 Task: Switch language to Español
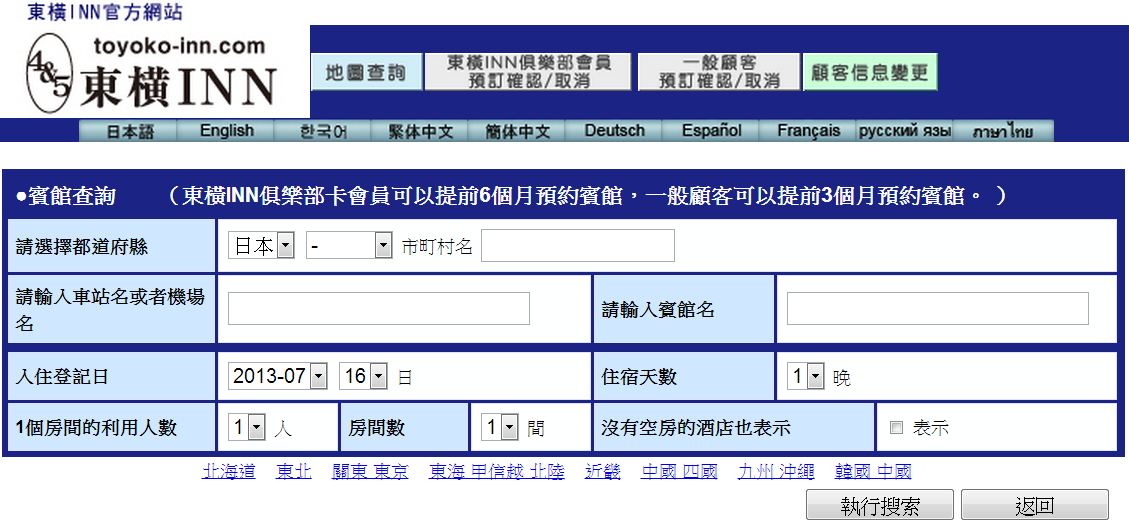point(711,131)
